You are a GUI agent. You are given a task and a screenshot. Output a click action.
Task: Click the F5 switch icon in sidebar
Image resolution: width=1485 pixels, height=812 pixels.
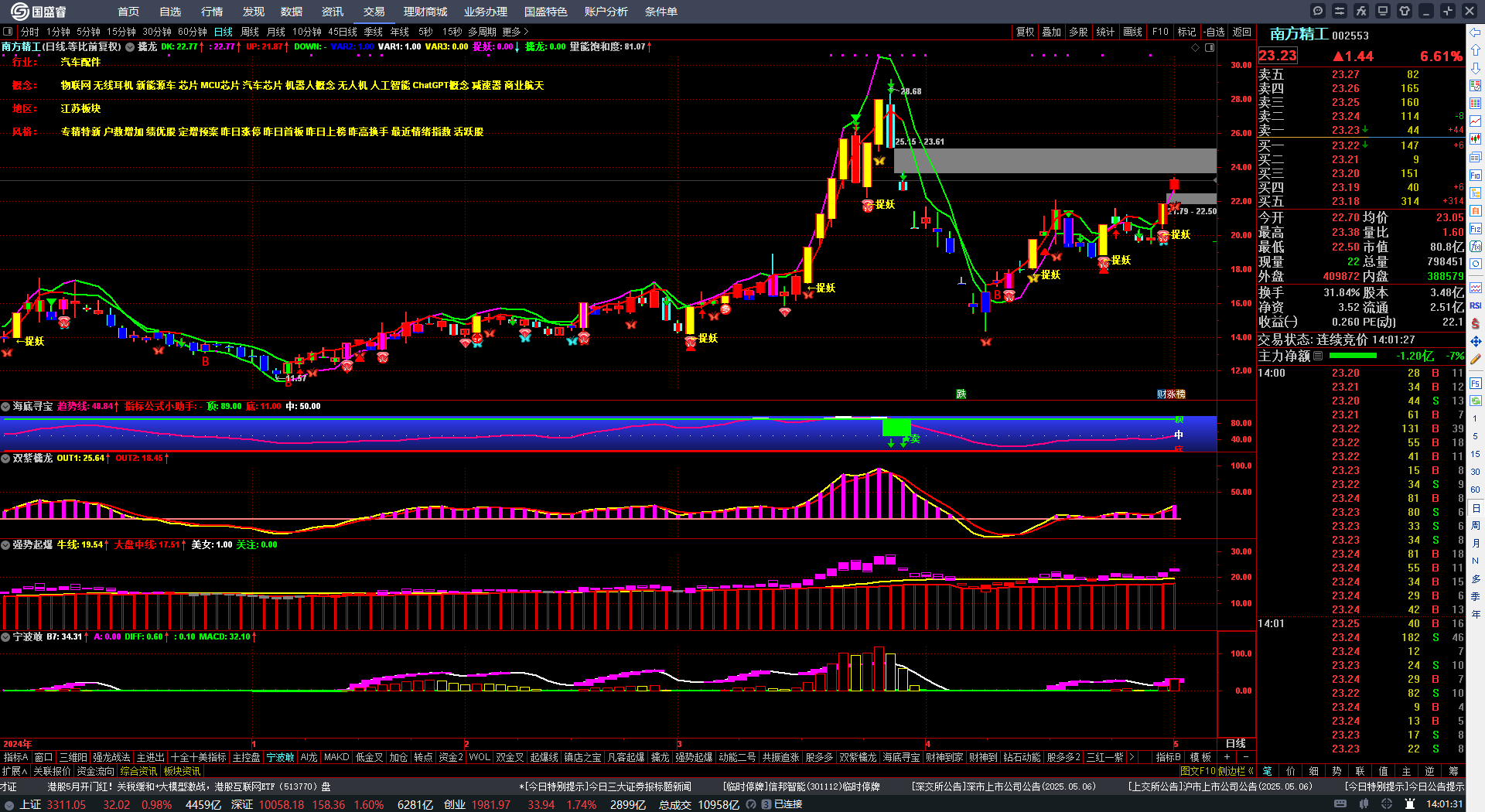coord(1476,383)
